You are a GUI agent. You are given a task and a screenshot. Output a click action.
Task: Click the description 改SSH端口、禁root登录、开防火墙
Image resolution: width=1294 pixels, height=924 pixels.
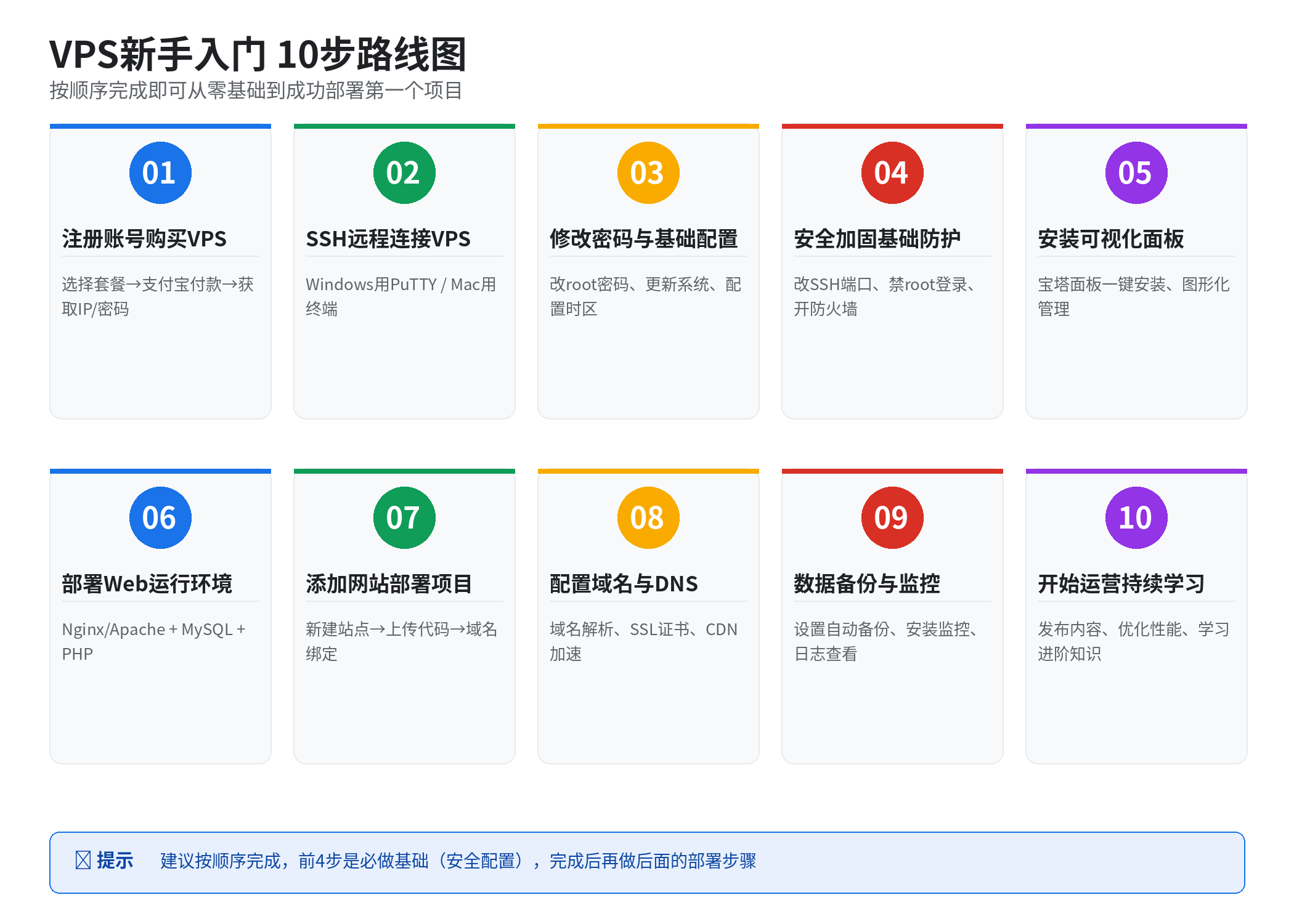tap(885, 296)
